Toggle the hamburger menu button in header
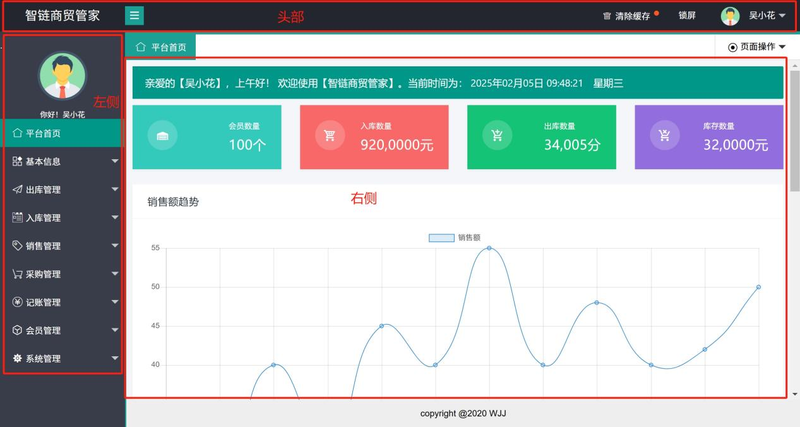 (134, 16)
